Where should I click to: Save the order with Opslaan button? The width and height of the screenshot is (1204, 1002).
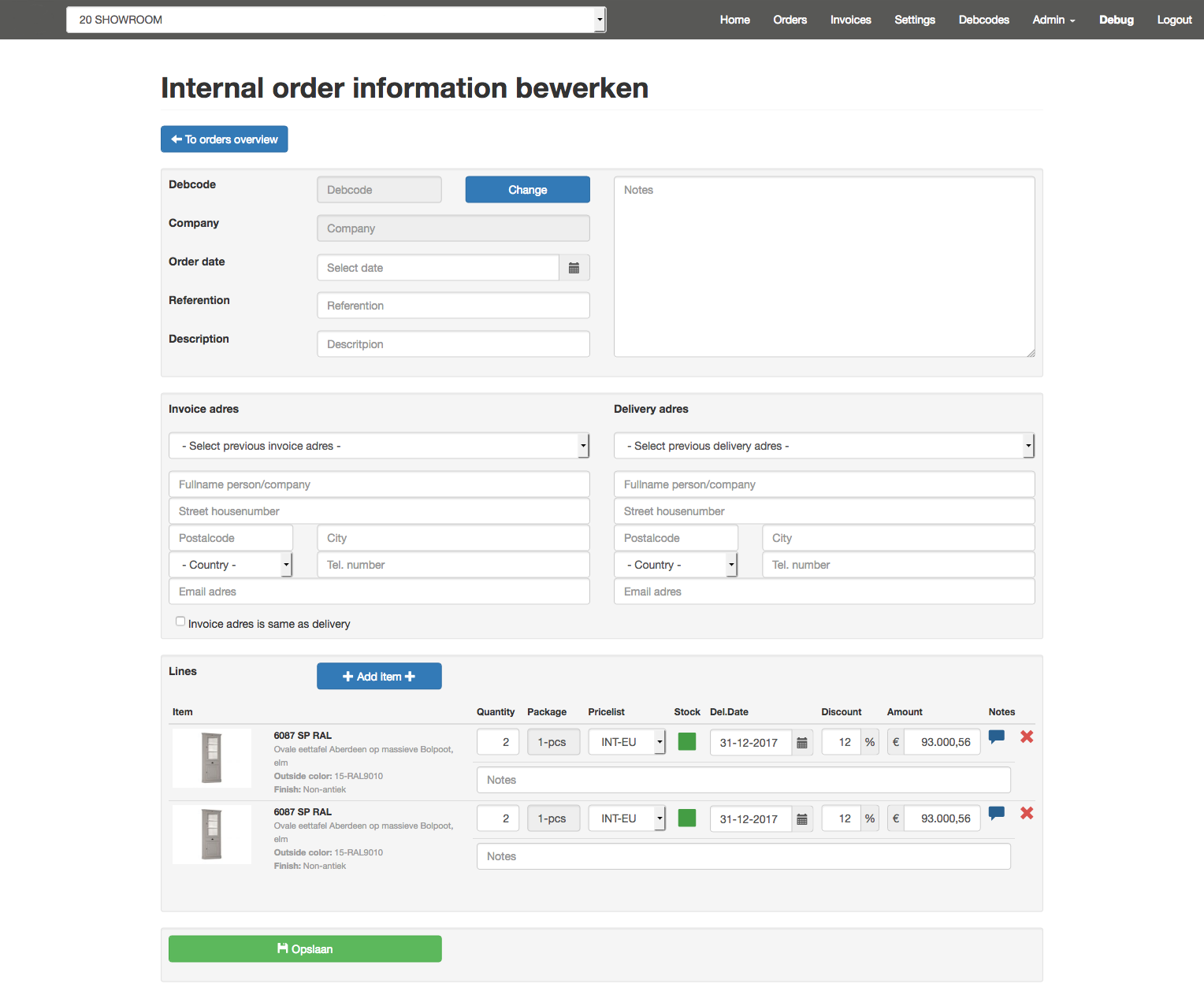[305, 949]
